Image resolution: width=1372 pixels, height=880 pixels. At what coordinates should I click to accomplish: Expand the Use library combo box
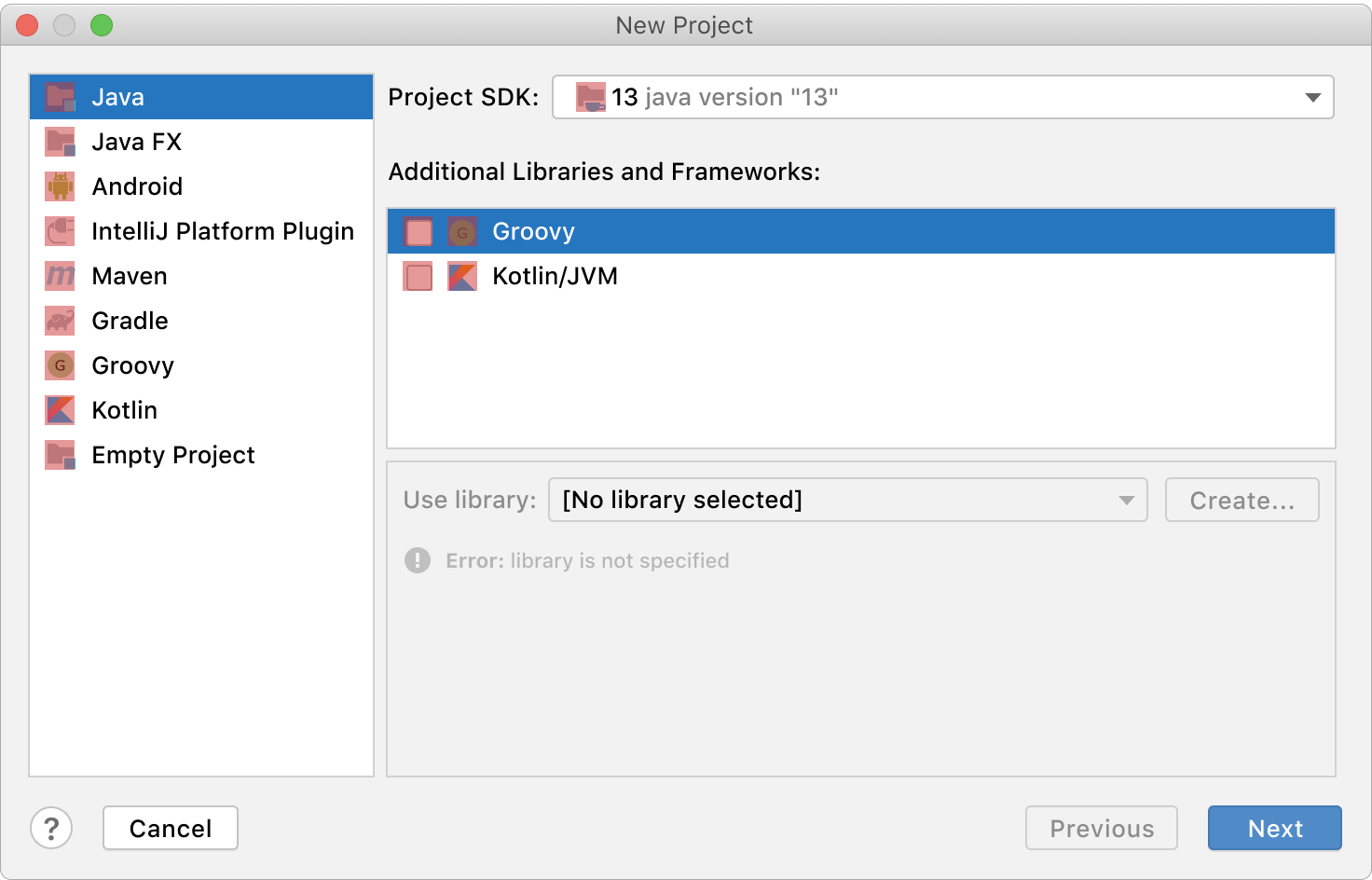pos(847,500)
